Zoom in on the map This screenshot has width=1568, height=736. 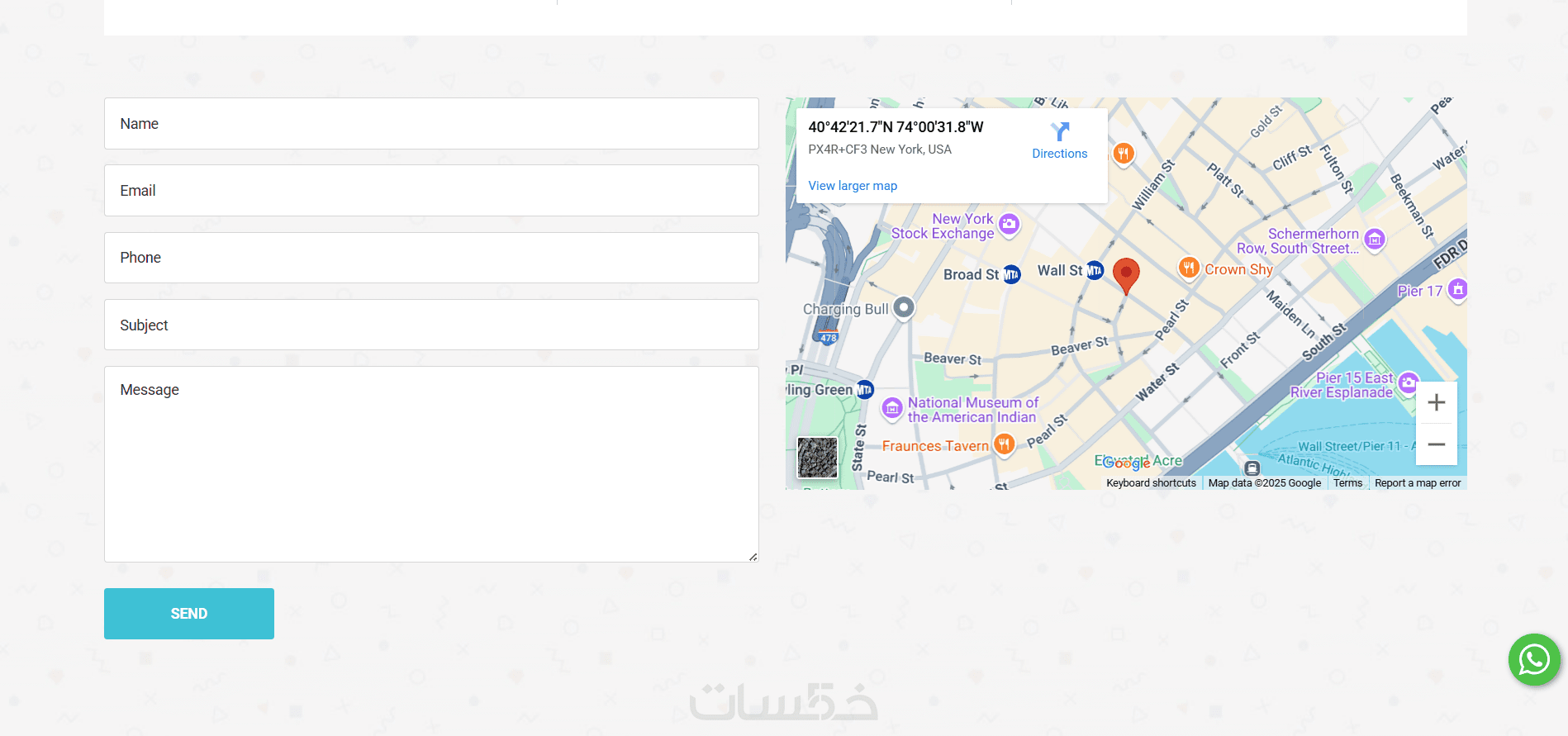[1437, 402]
